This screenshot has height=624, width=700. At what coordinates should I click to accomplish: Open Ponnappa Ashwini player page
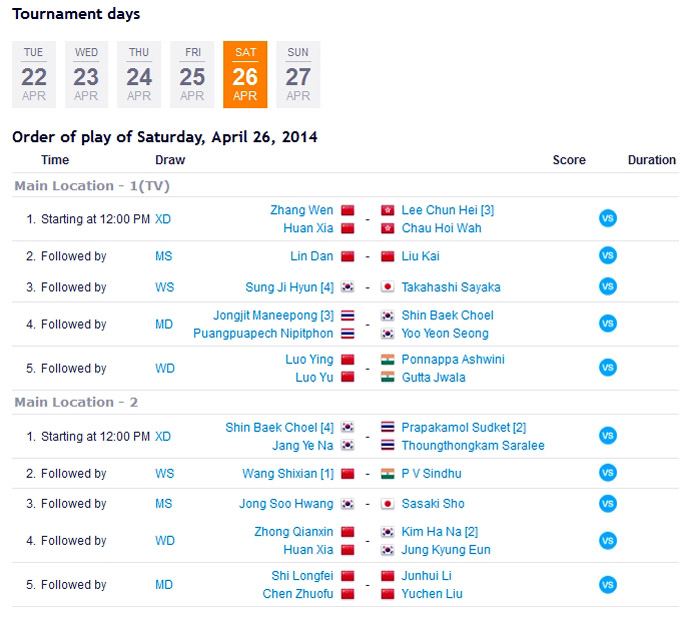coord(453,359)
